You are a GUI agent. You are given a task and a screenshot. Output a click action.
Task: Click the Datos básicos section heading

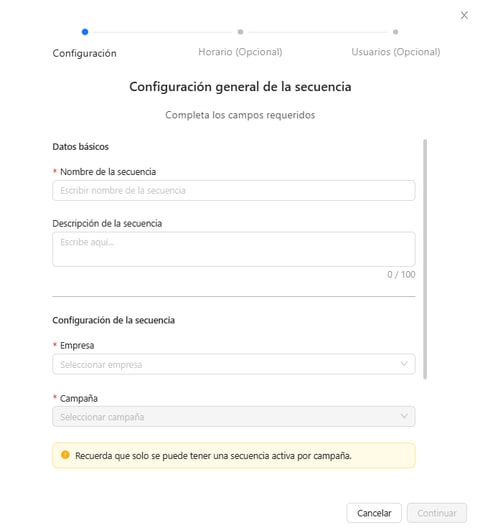(x=80, y=147)
